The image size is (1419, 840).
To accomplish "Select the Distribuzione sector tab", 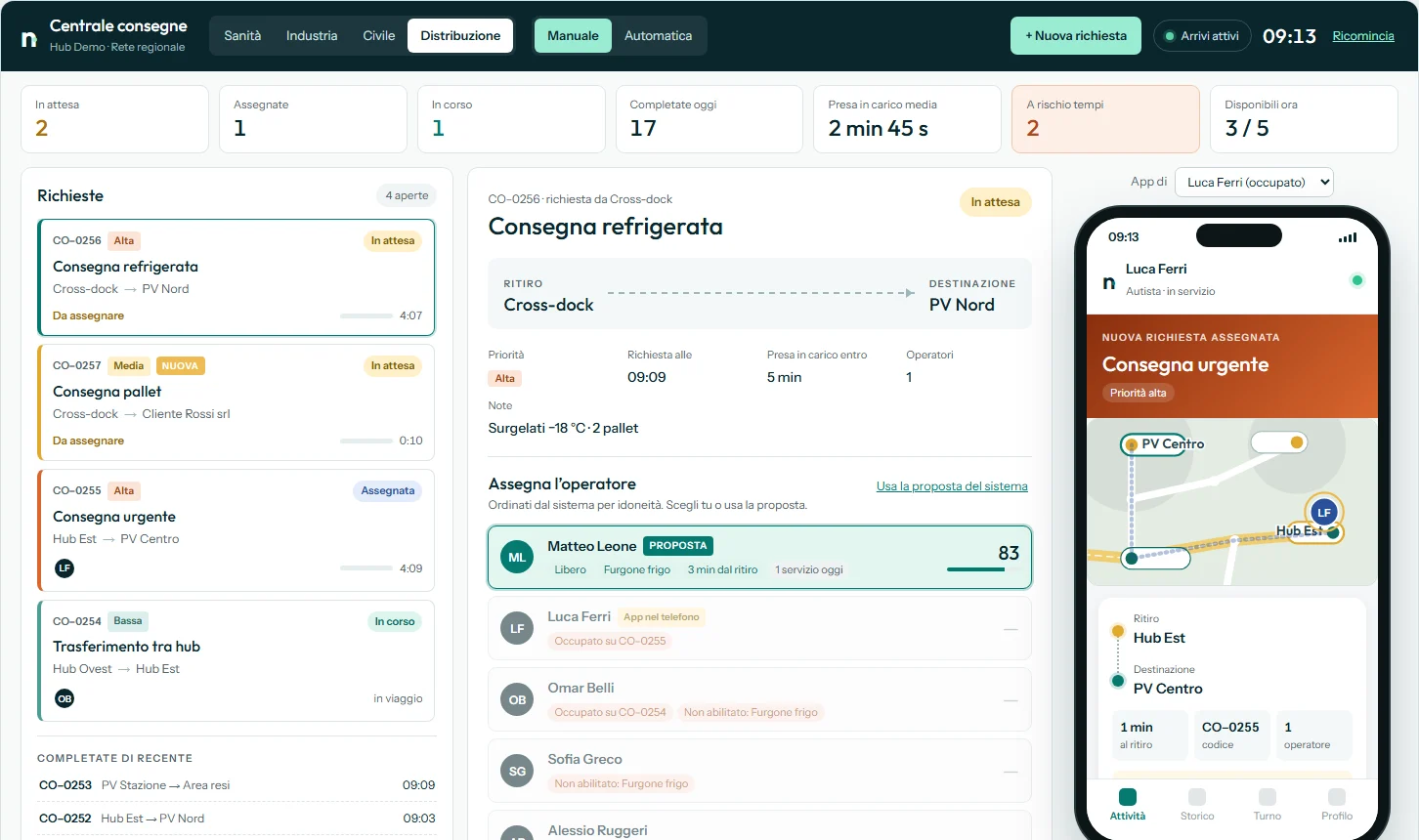I will click(x=460, y=36).
